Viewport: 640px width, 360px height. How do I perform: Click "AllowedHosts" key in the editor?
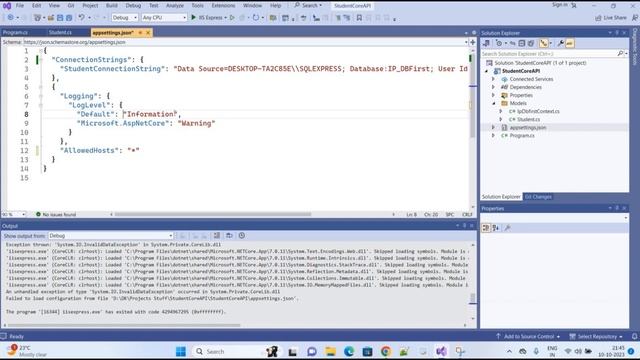[90, 150]
